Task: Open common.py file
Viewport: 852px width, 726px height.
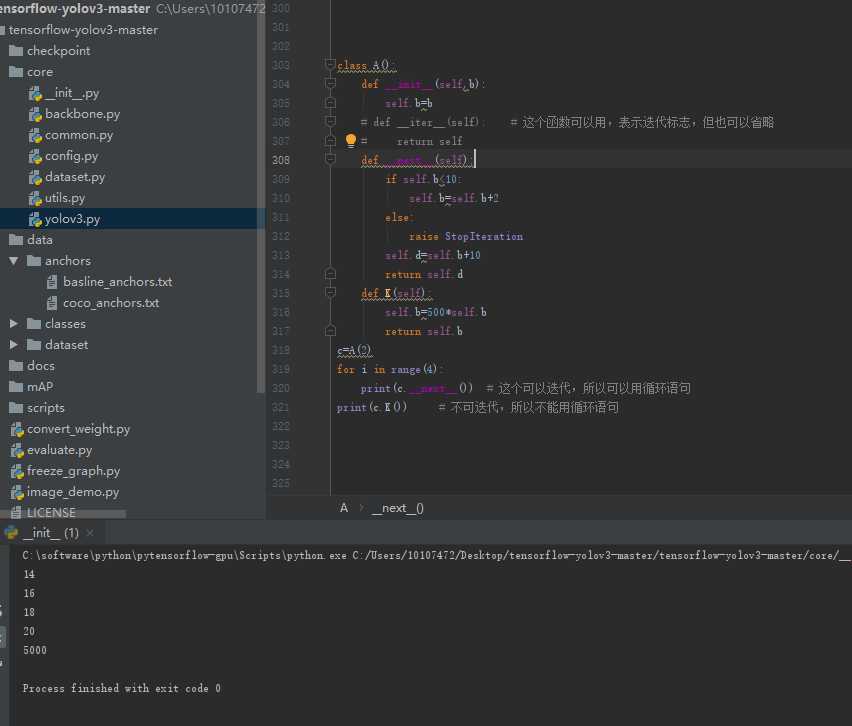Action: 79,135
